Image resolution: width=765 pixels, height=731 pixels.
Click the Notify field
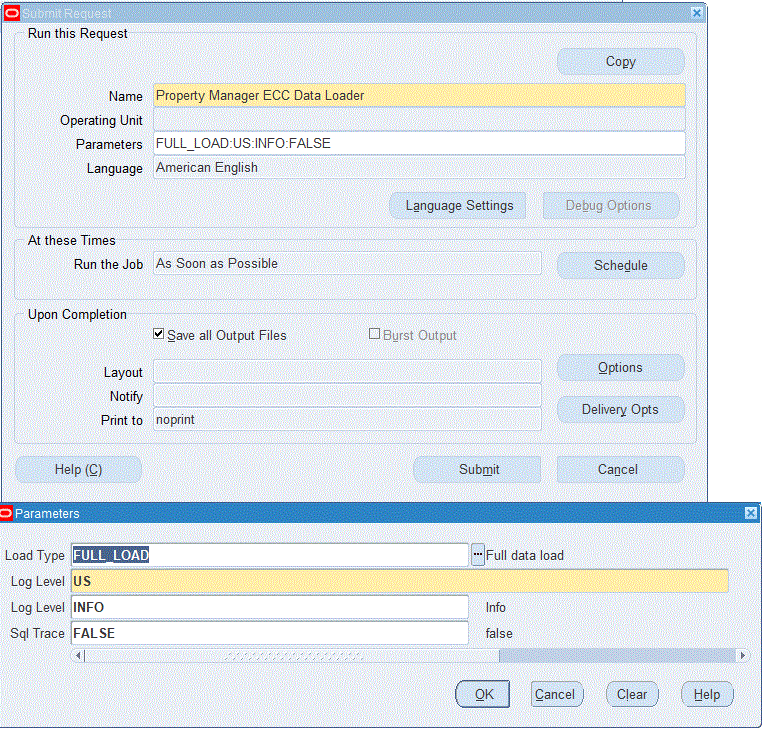(x=347, y=396)
